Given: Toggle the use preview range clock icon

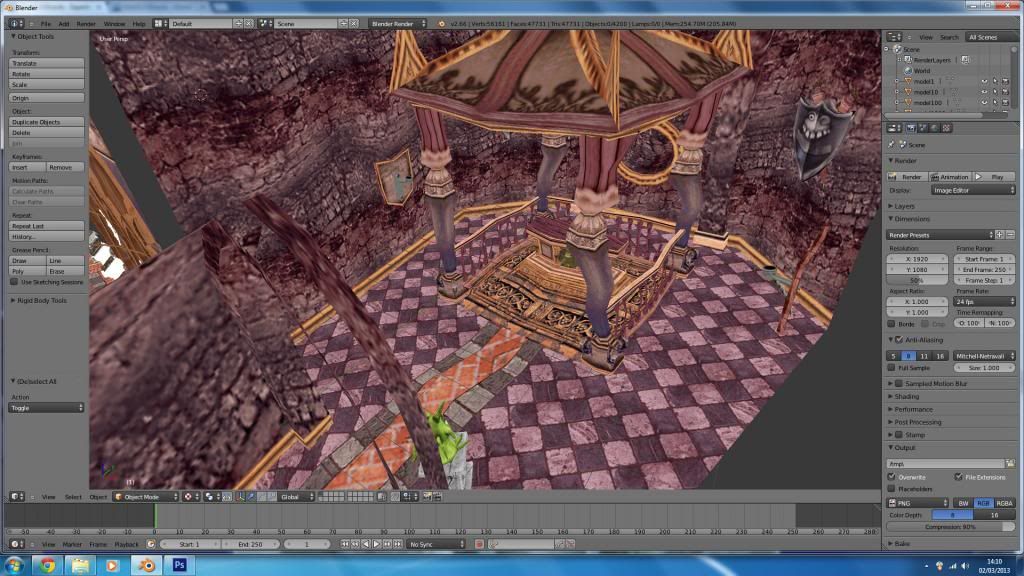Looking at the screenshot, I should pyautogui.click(x=151, y=544).
